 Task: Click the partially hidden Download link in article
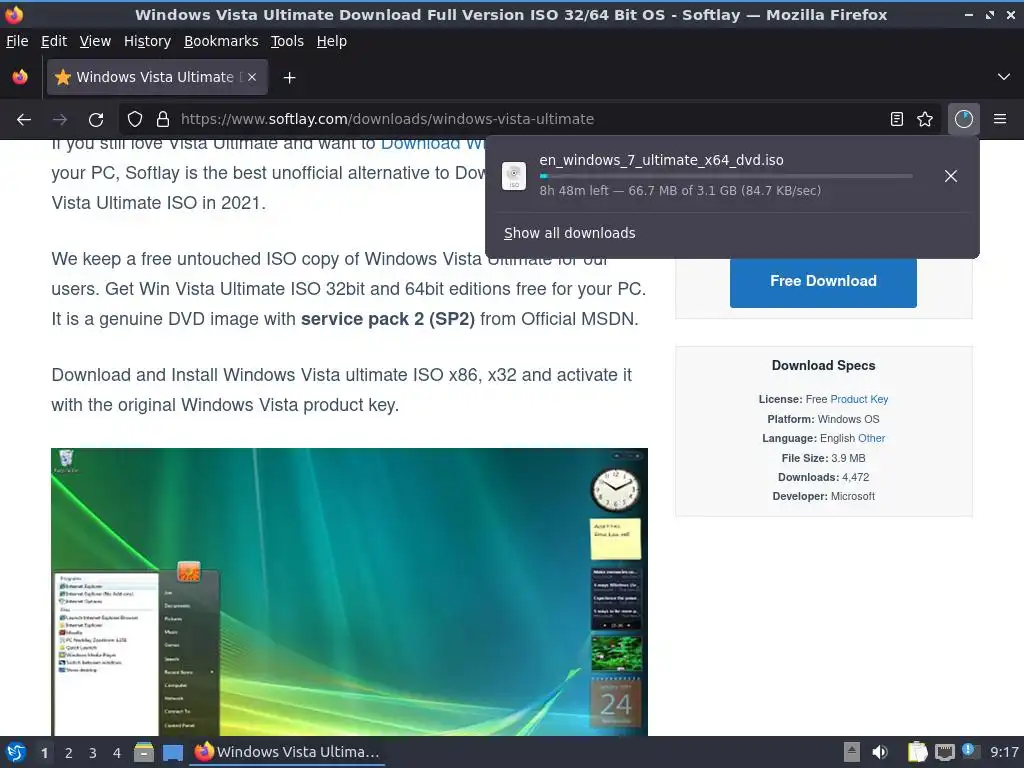pyautogui.click(x=433, y=144)
